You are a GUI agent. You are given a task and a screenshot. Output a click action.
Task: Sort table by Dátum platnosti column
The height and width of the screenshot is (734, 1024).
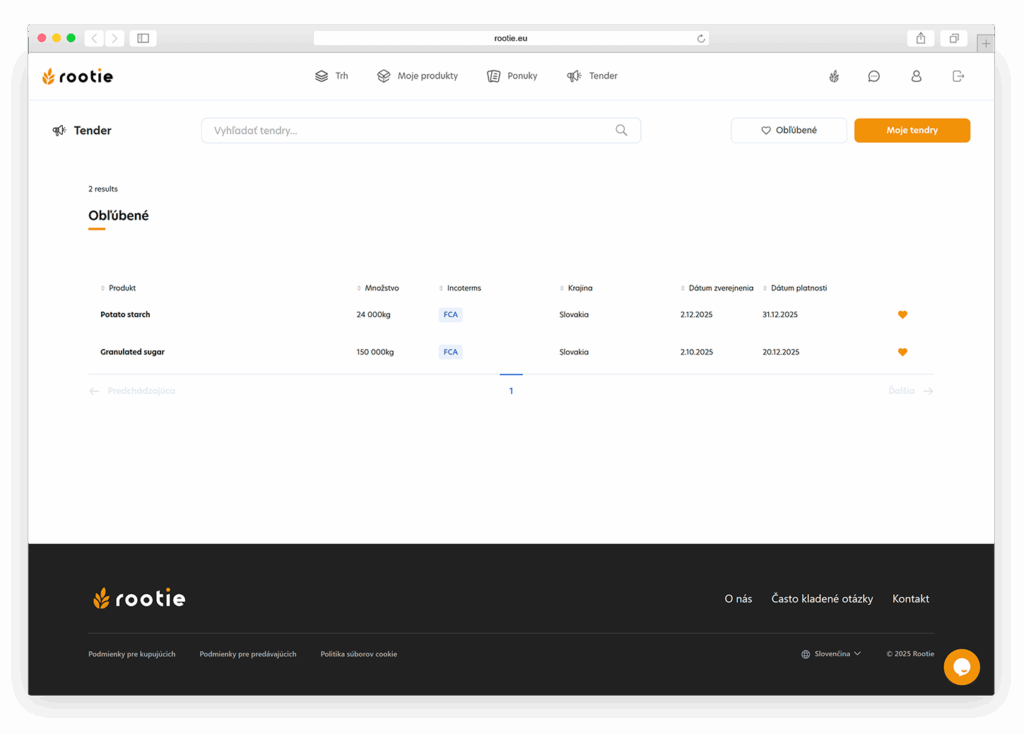(x=798, y=288)
